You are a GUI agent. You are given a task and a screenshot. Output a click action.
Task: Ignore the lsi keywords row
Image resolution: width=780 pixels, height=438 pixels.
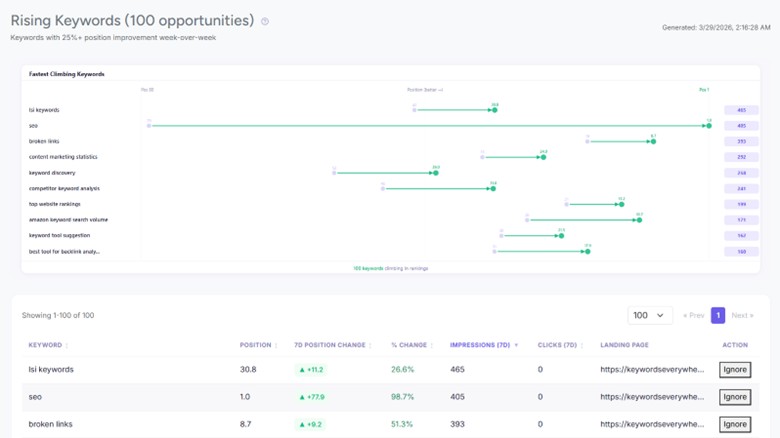point(735,369)
